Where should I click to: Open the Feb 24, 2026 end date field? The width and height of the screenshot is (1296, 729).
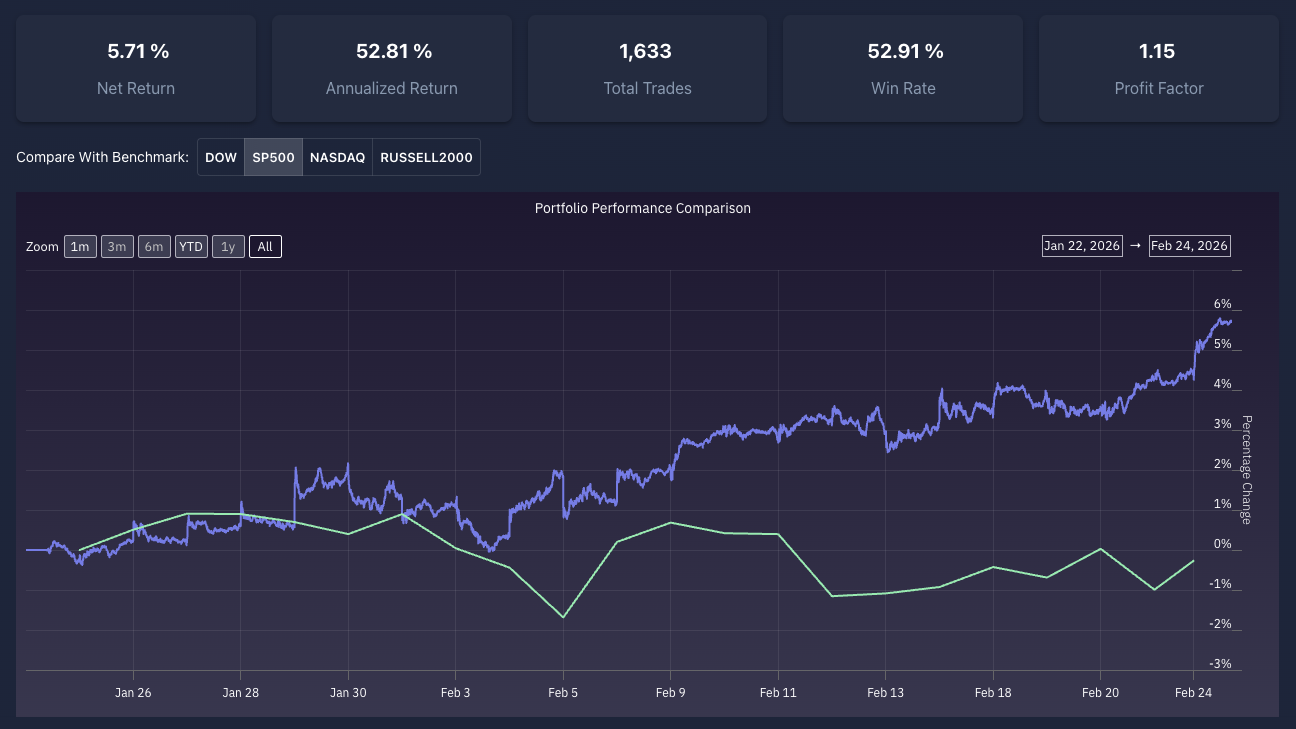pyautogui.click(x=1190, y=245)
